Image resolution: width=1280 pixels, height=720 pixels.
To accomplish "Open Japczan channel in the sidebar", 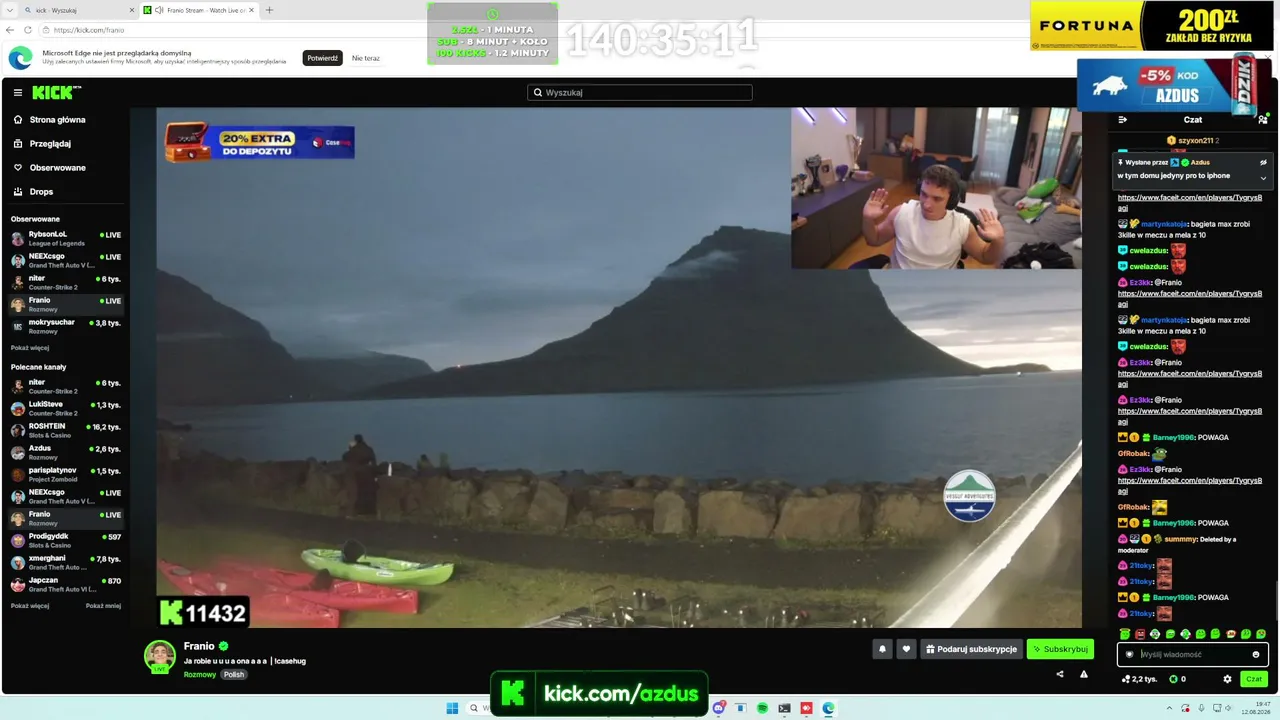I will tap(66, 584).
